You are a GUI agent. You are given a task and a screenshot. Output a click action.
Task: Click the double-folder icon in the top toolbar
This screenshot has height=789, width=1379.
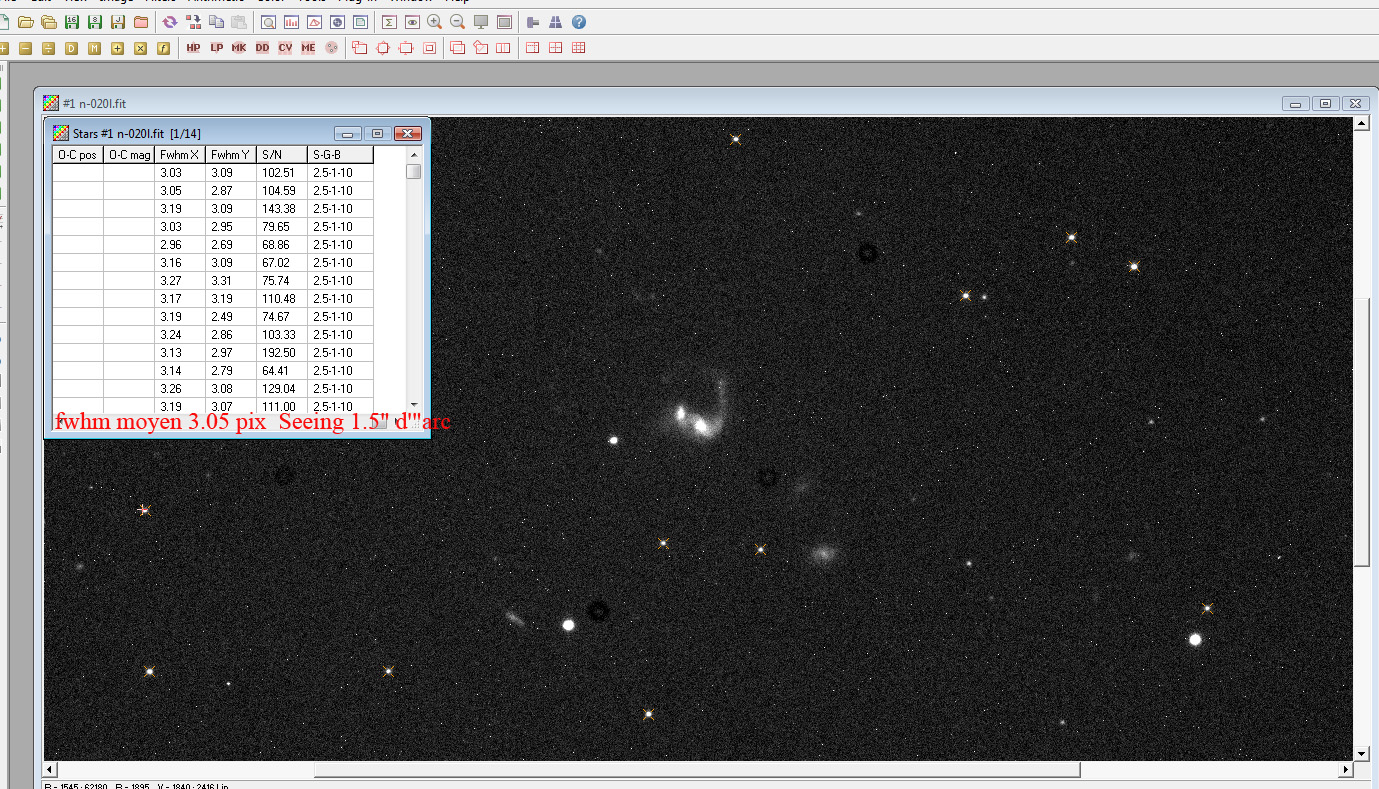click(x=48, y=22)
